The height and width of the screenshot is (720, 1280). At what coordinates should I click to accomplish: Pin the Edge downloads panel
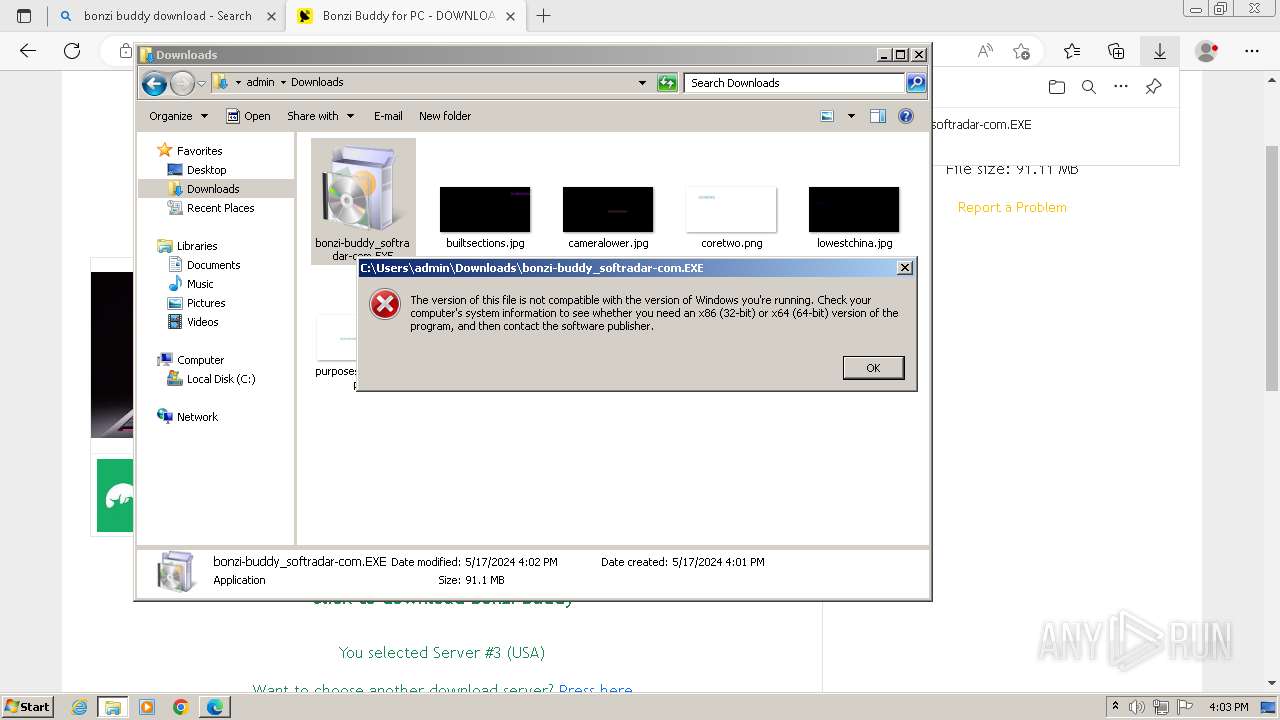1153,87
